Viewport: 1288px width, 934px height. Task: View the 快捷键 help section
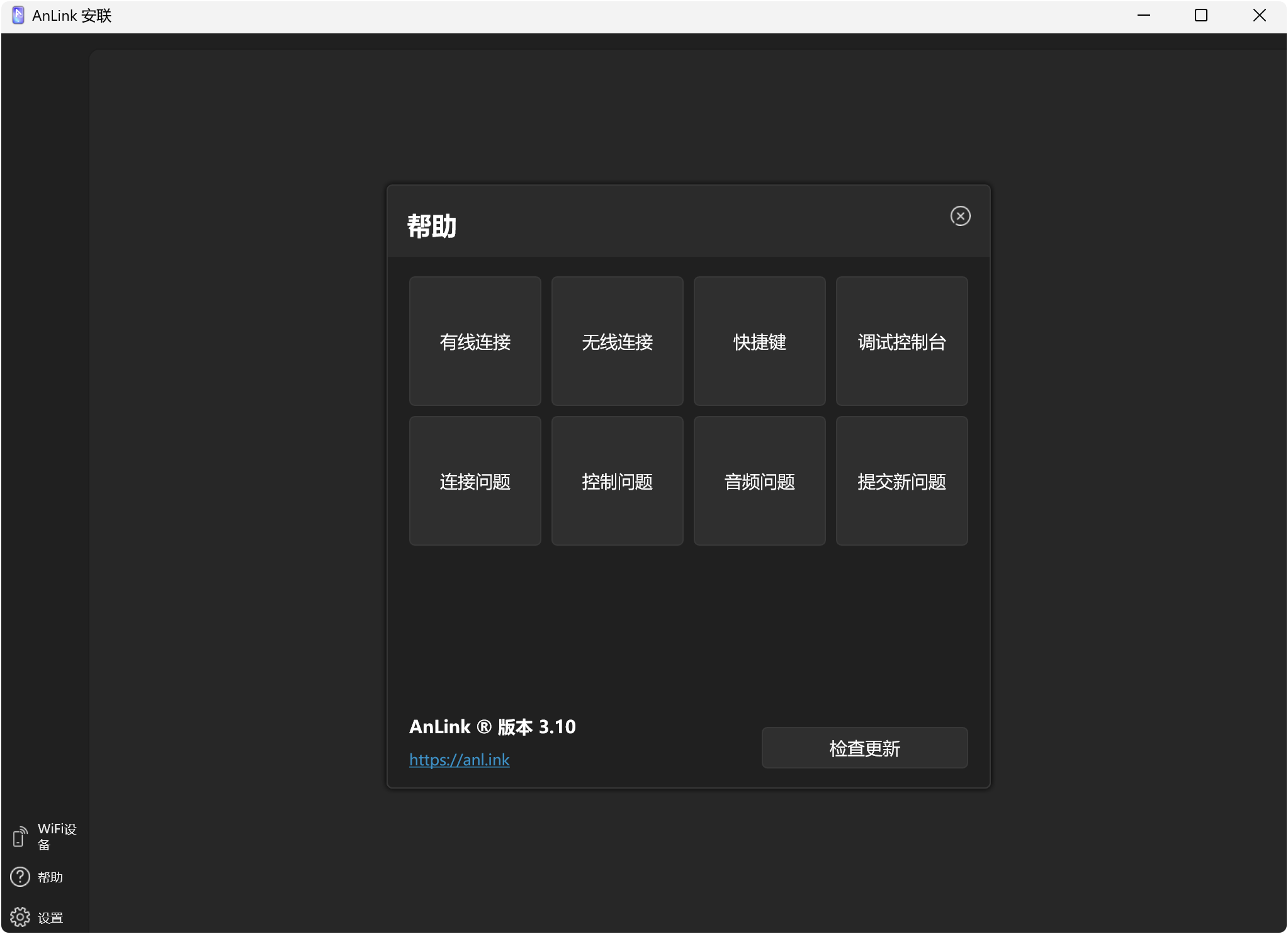759,341
